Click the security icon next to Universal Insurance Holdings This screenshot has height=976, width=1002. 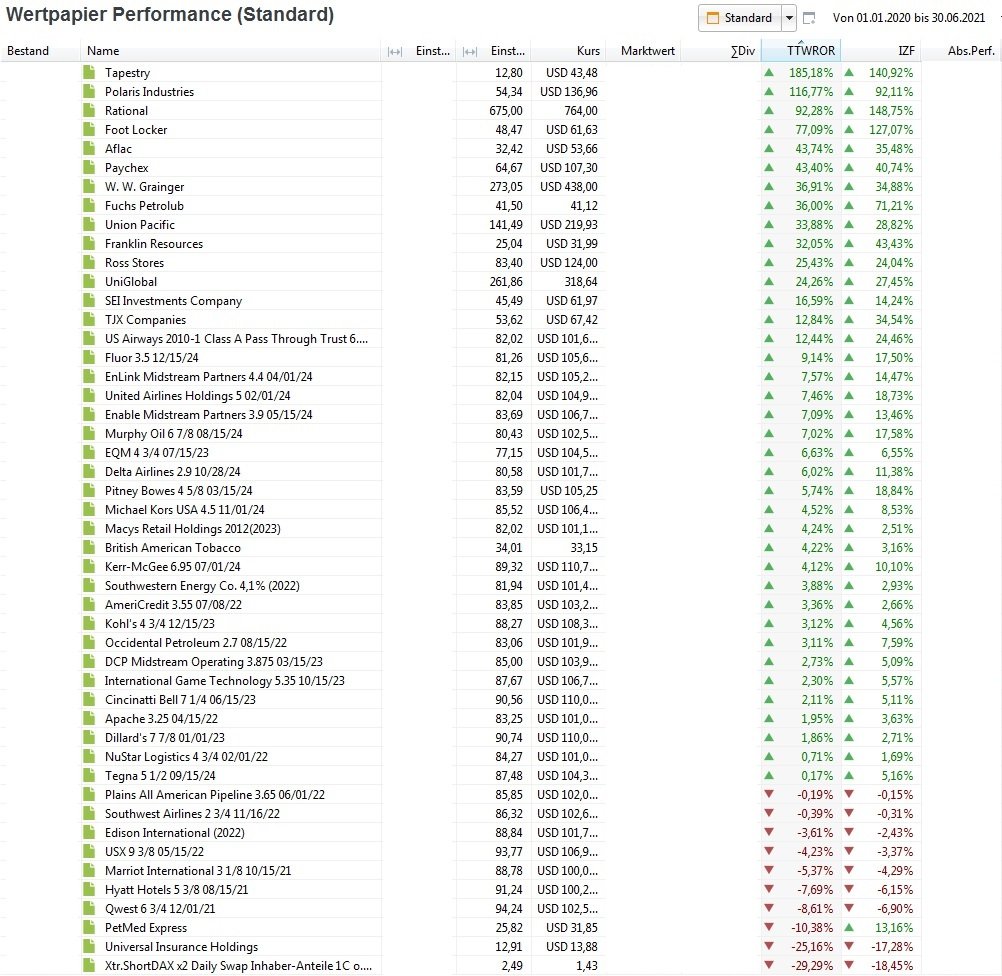pyautogui.click(x=89, y=947)
